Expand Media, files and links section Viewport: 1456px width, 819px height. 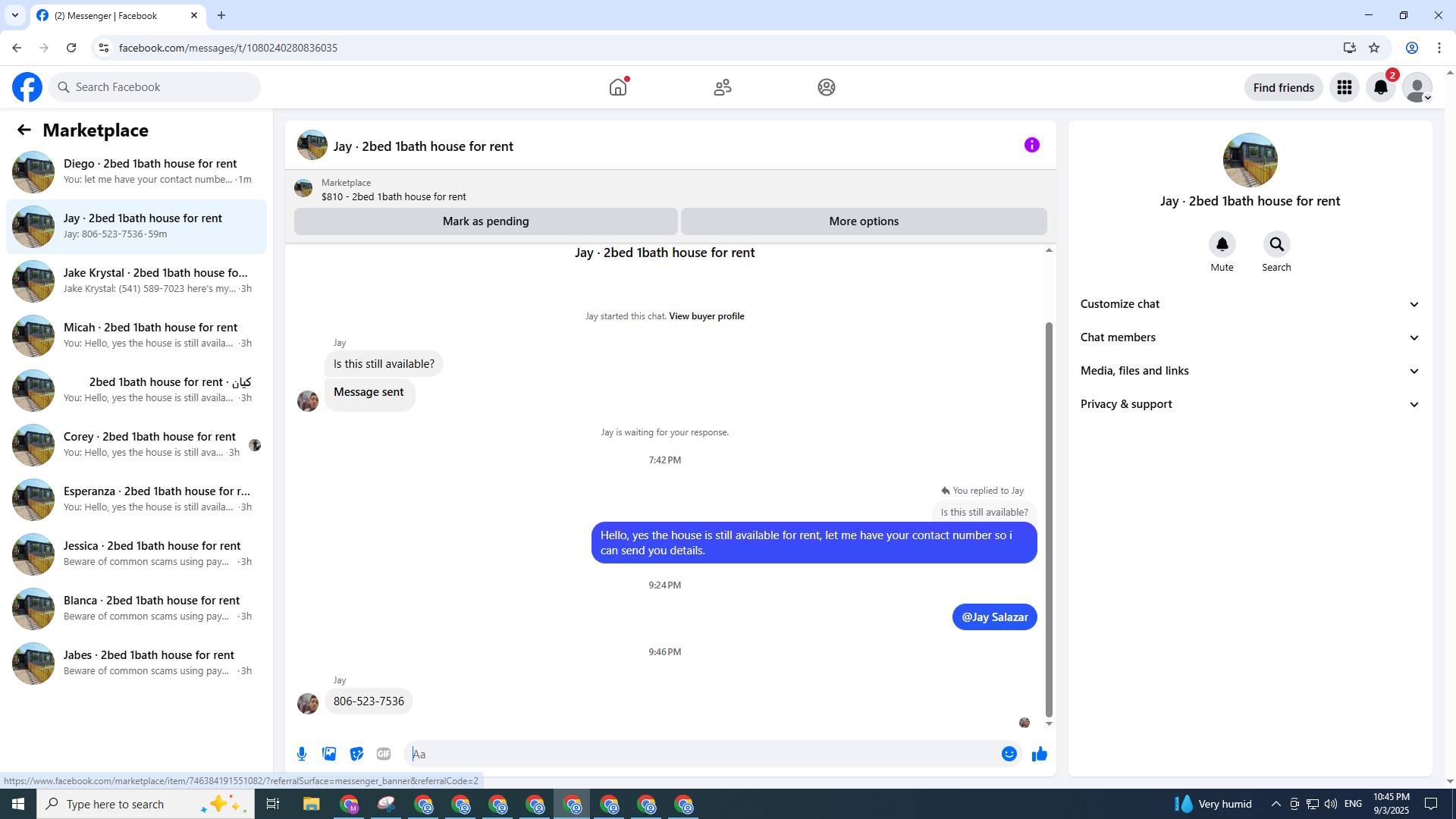pos(1250,371)
